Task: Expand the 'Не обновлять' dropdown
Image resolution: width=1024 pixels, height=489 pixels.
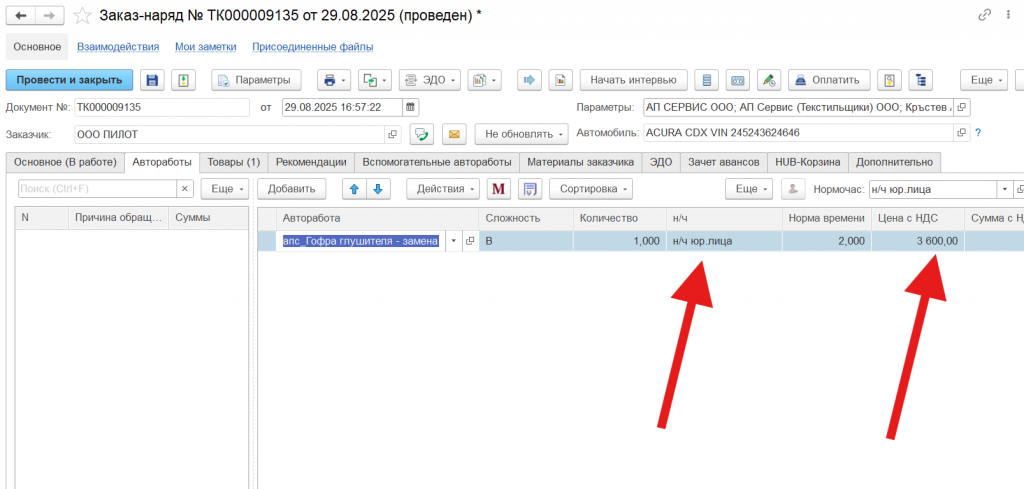Action: point(521,134)
